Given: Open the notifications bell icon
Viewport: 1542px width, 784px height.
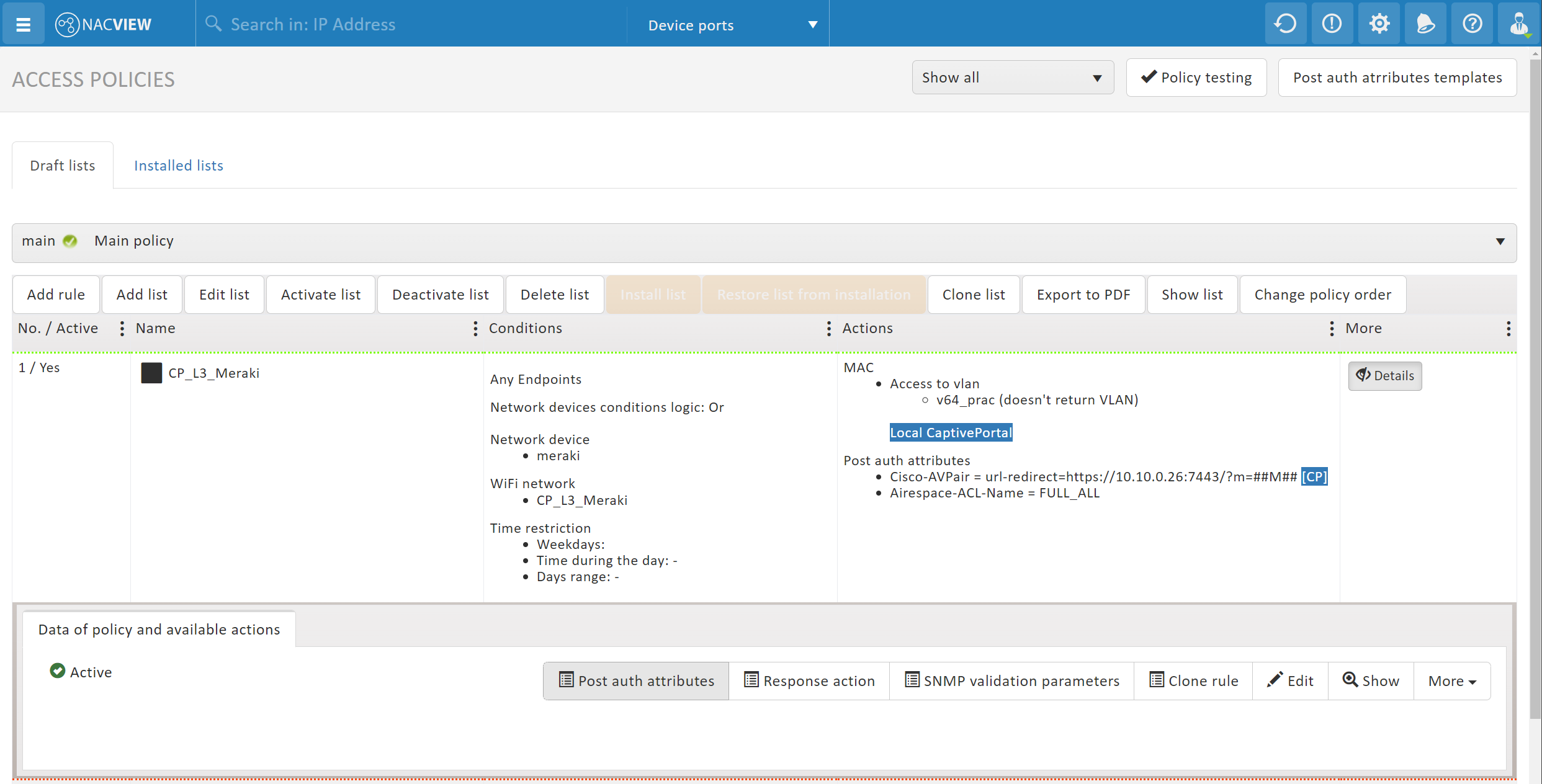Looking at the screenshot, I should pos(1425,24).
